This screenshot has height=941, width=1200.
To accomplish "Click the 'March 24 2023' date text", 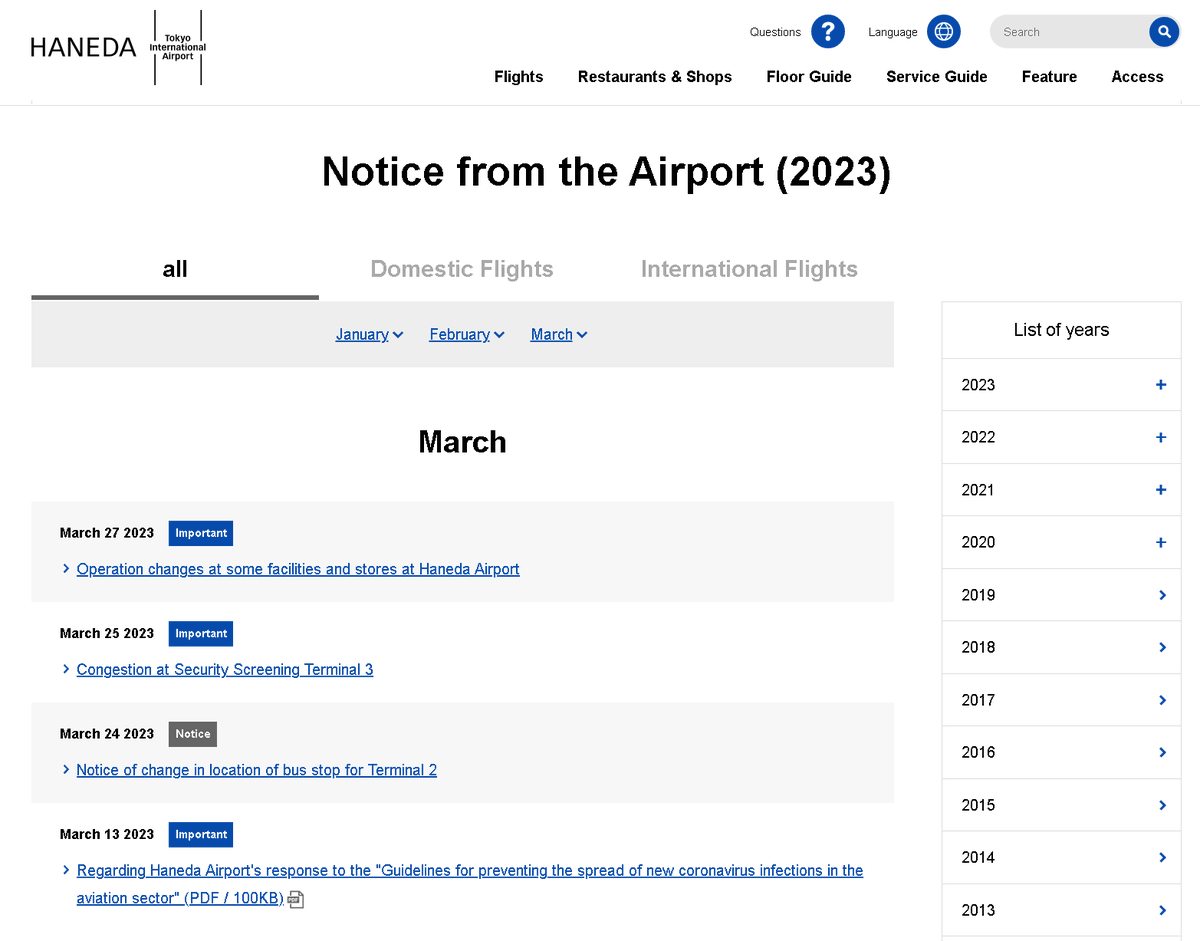I will tap(107, 734).
